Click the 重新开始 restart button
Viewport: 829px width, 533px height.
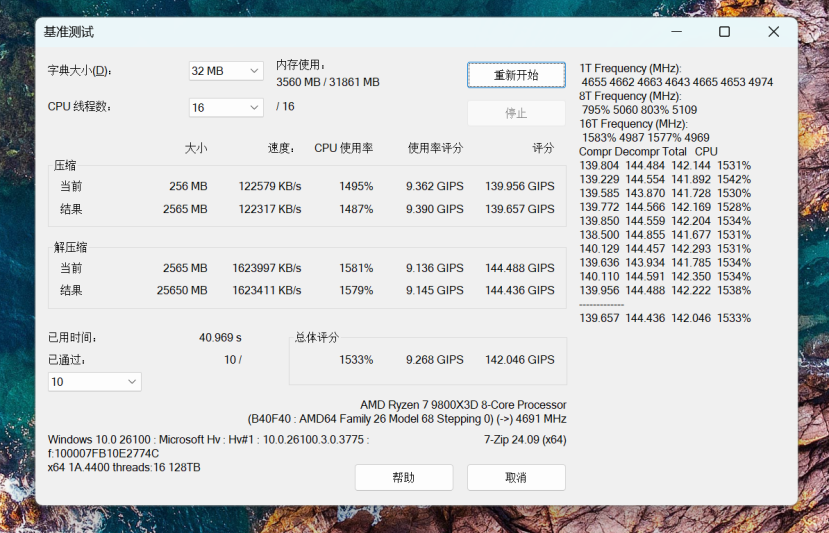coord(516,75)
